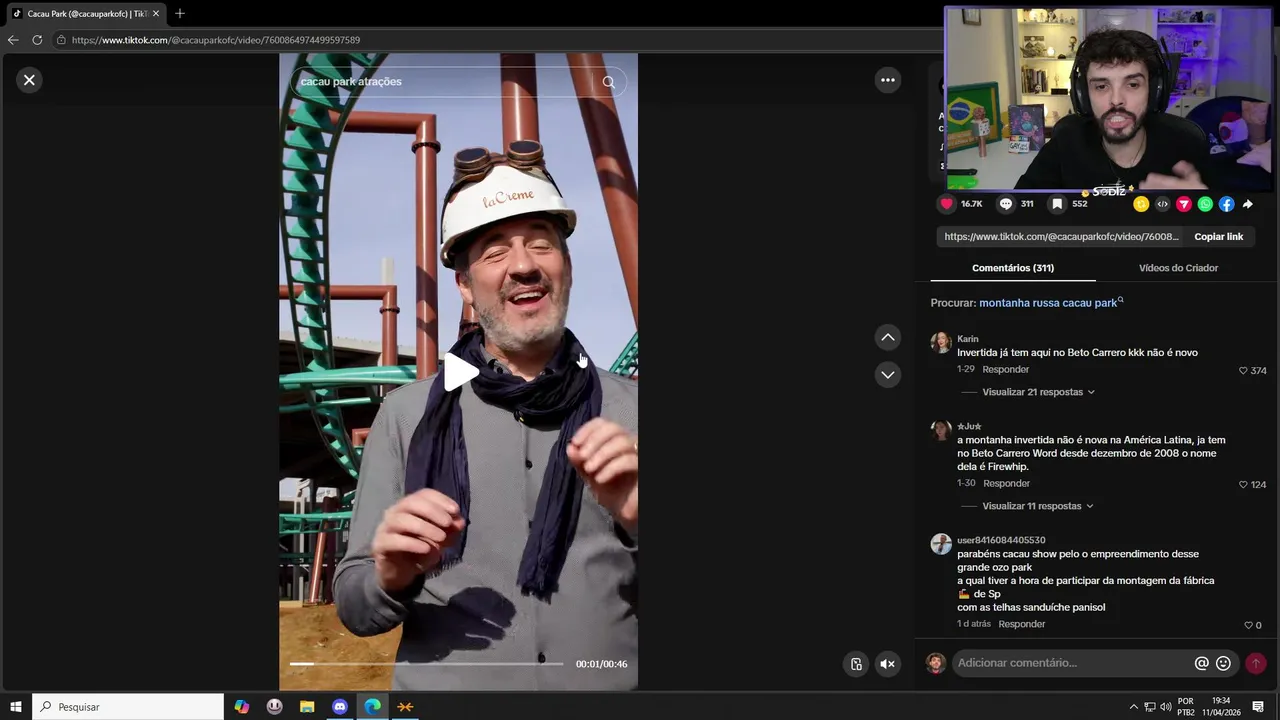1280x720 pixels.
Task: Go to next video with down arrow
Action: (888, 375)
